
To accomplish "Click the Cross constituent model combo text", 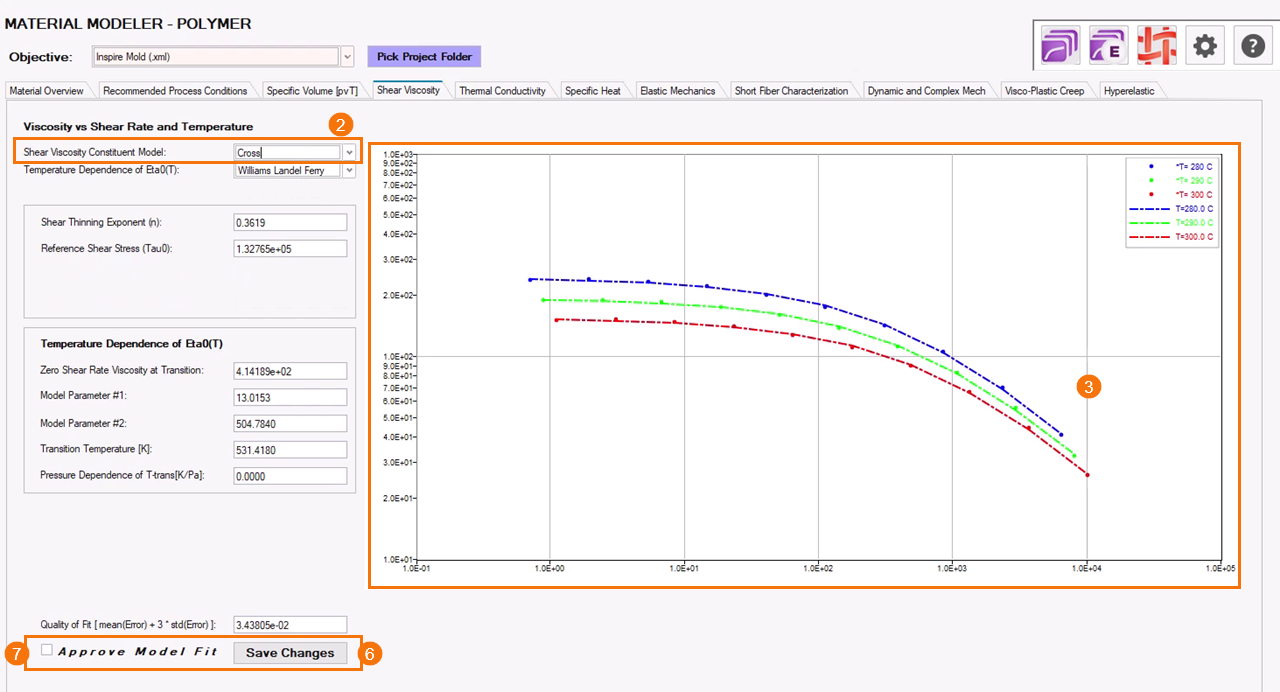I will (x=287, y=153).
